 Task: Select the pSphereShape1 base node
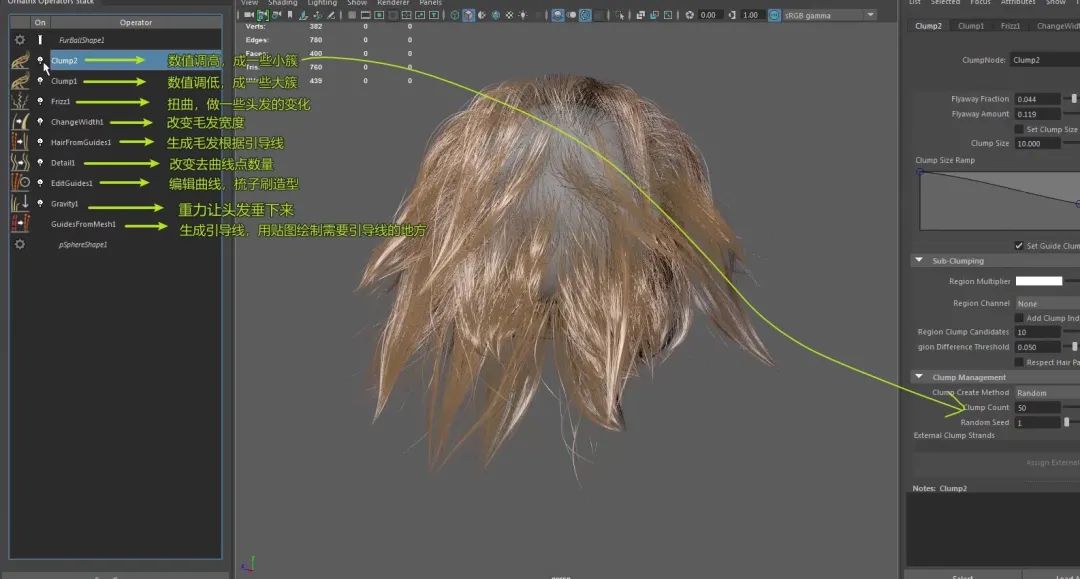(x=83, y=244)
